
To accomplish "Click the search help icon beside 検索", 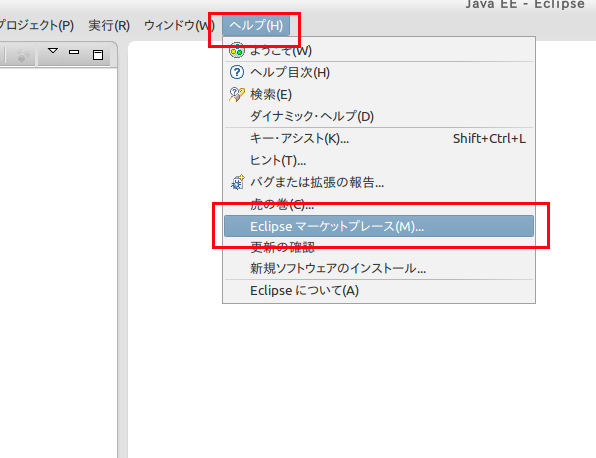I will (x=236, y=94).
